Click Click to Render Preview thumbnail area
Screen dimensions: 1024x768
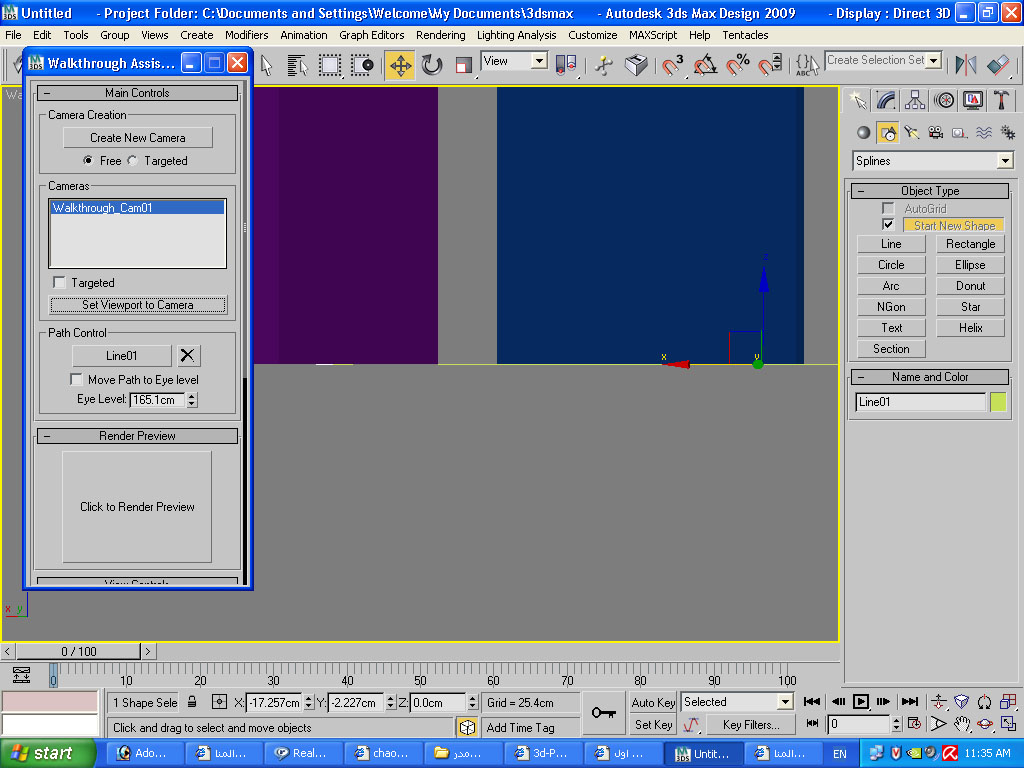[x=137, y=507]
